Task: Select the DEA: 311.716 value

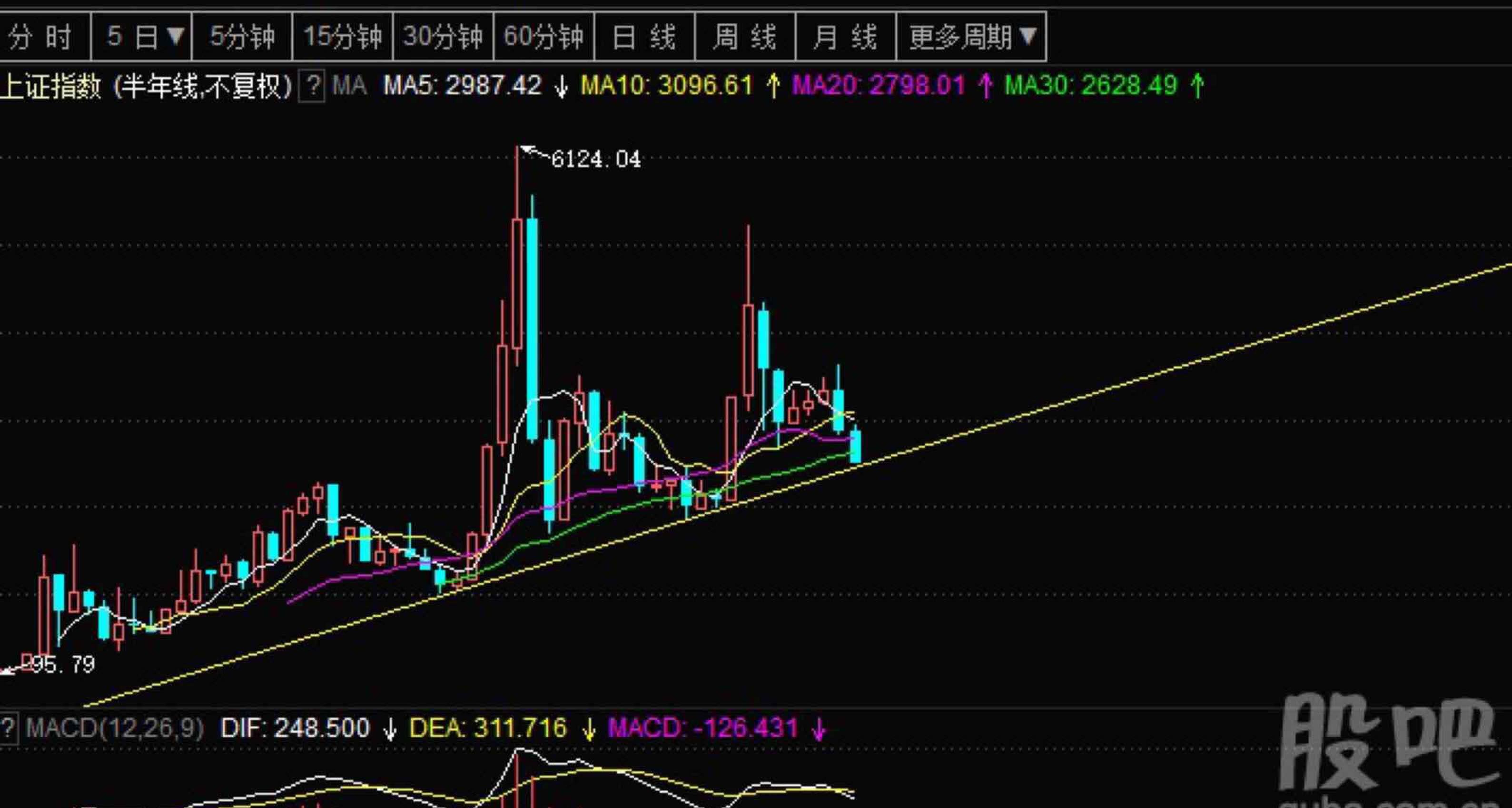Action: click(488, 728)
